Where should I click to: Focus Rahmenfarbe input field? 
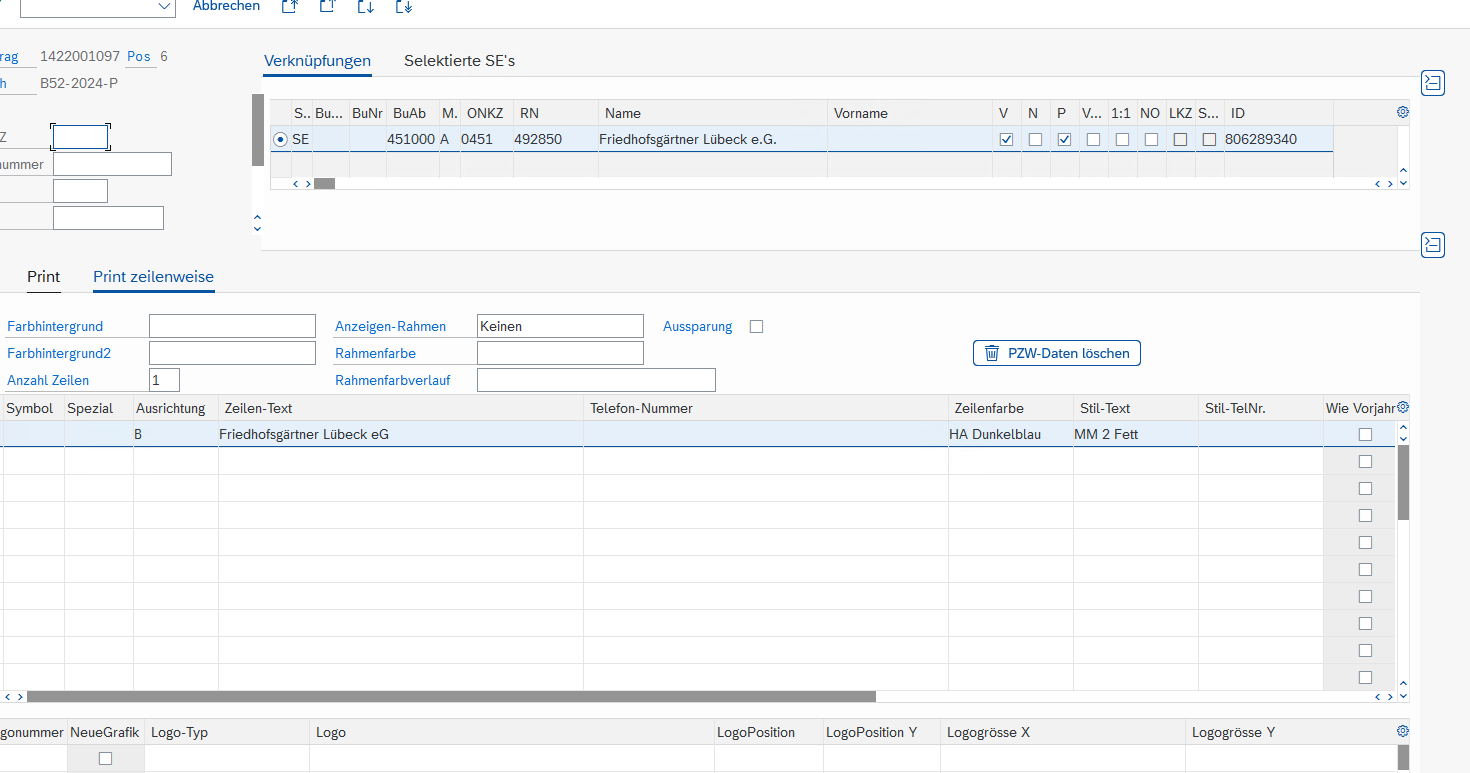(560, 353)
